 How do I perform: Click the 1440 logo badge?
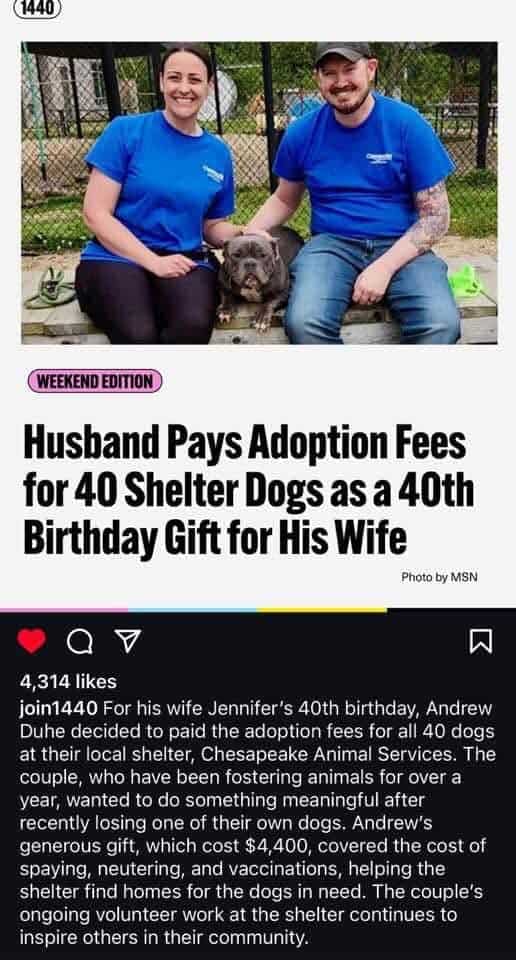point(37,8)
